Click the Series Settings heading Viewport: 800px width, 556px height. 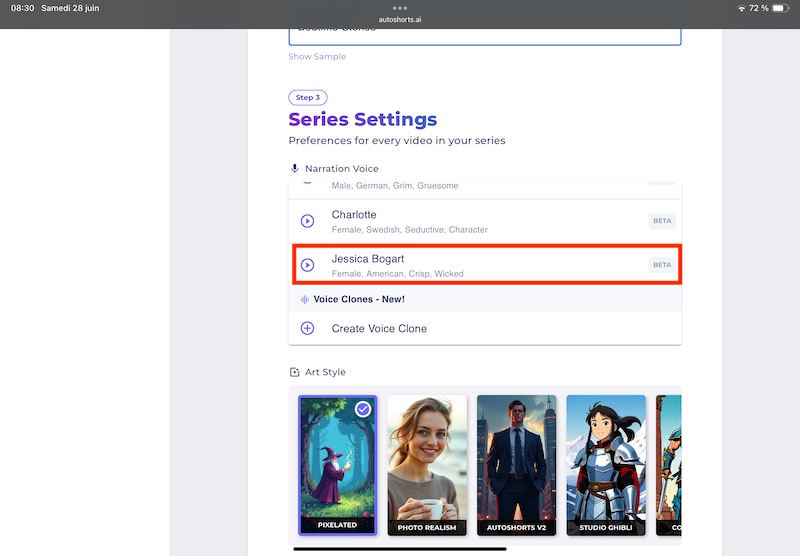[x=363, y=119]
